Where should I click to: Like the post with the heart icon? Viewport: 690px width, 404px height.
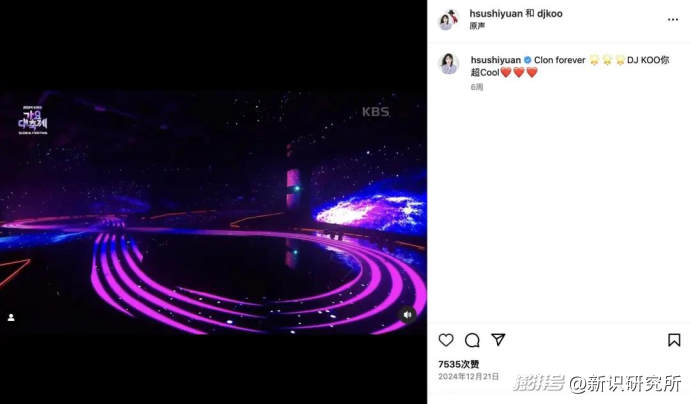pyautogui.click(x=446, y=340)
